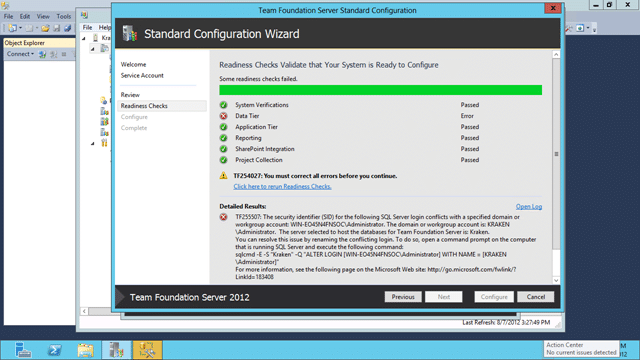Collapse the Kraken root node in admin console

click(x=84, y=38)
